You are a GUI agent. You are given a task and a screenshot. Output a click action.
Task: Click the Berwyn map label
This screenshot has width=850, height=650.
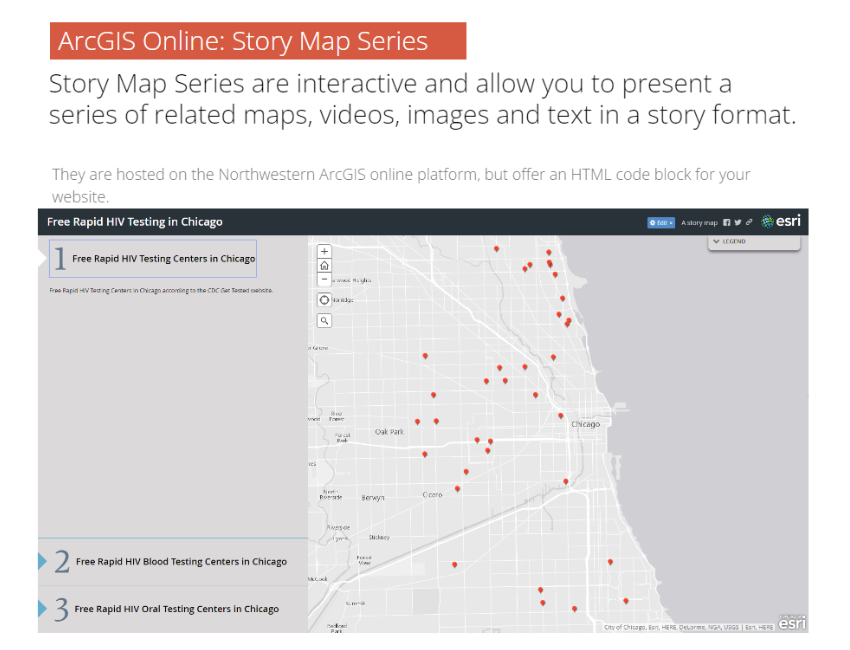point(373,498)
